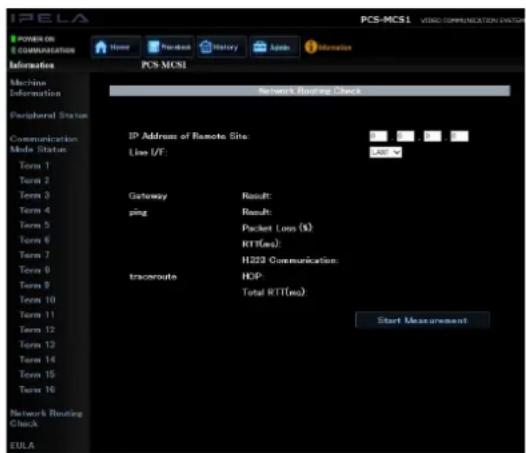Select Term 6 in sidebar

(x=34, y=240)
